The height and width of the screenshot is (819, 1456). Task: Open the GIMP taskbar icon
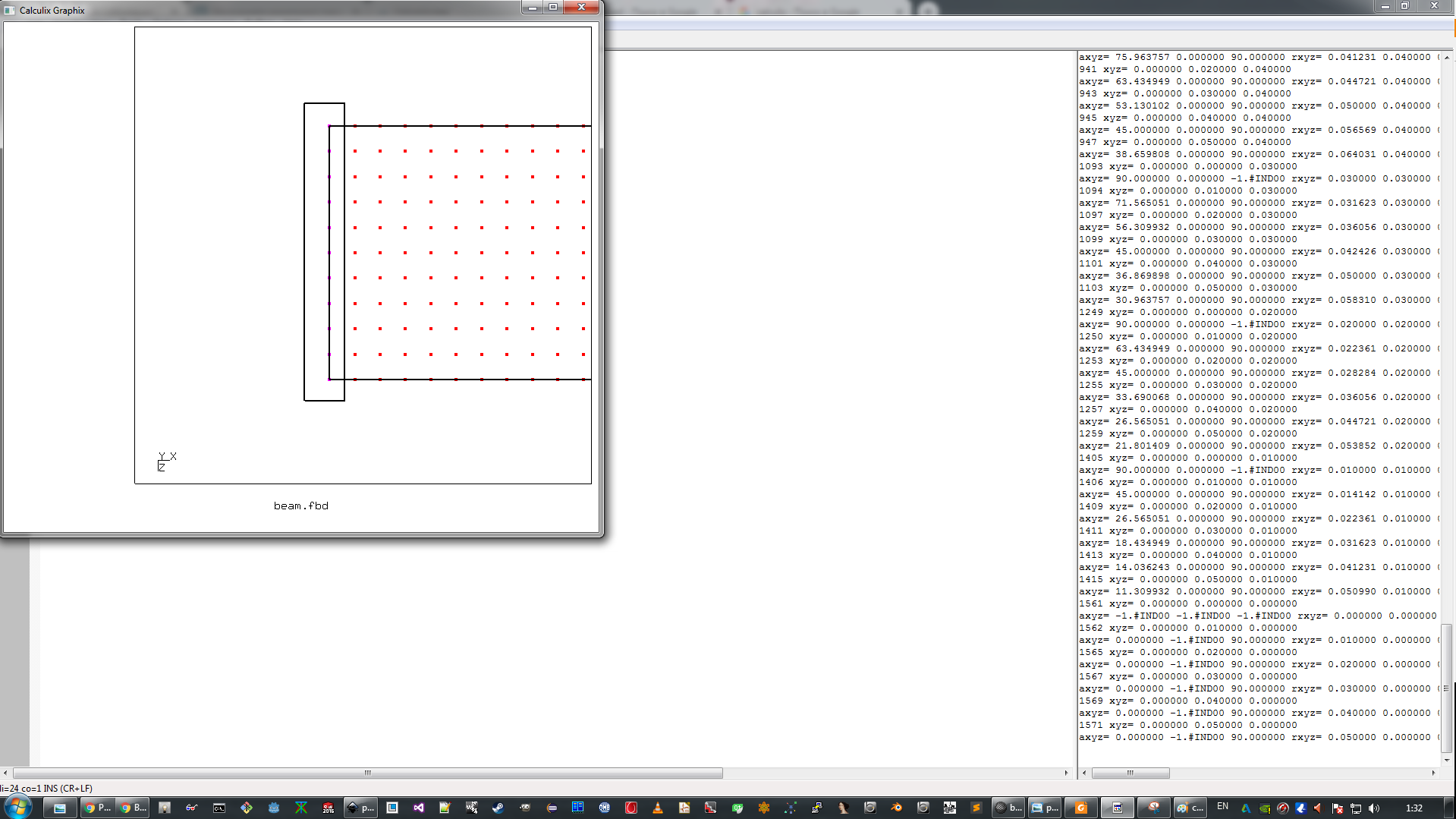tap(524, 808)
